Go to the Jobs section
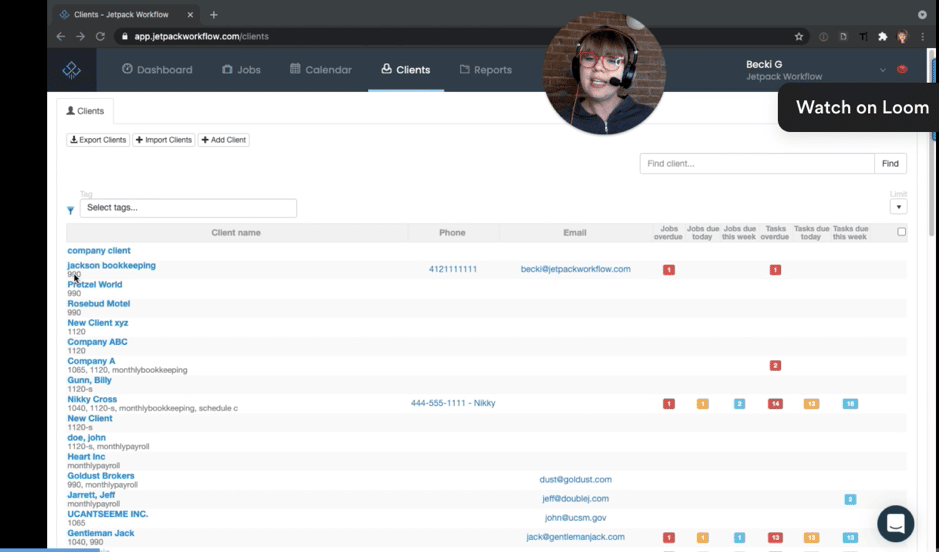The image size is (939, 552). pos(241,69)
